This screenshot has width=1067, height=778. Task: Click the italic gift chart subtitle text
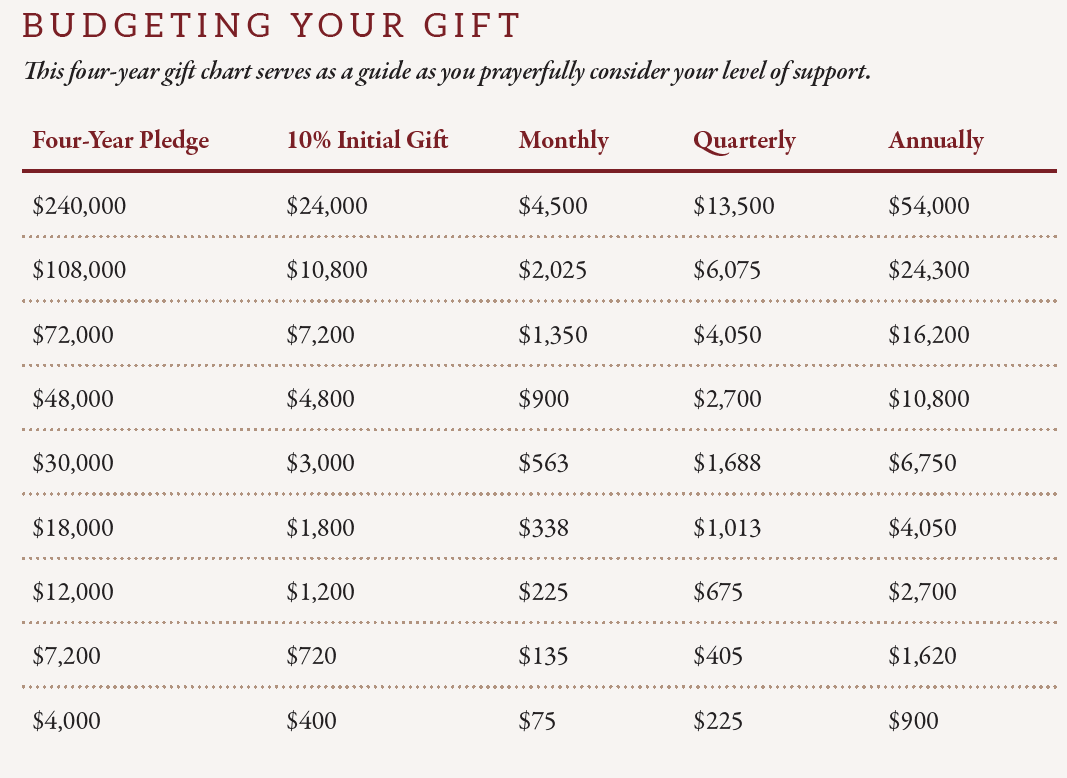click(x=446, y=73)
